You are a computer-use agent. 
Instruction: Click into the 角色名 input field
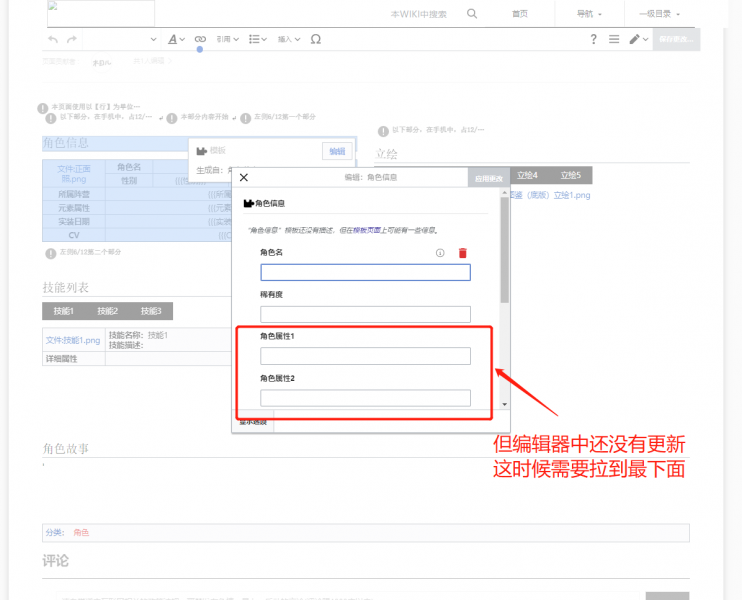coord(365,272)
